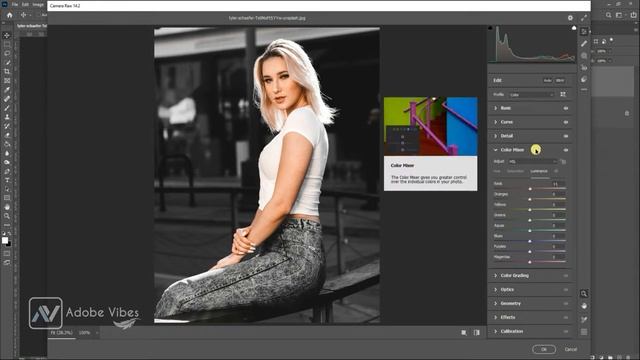This screenshot has width=640, height=360.
Task: Select the Eyedropper tool in Photoshop toolbar
Action: pyautogui.click(x=7, y=90)
